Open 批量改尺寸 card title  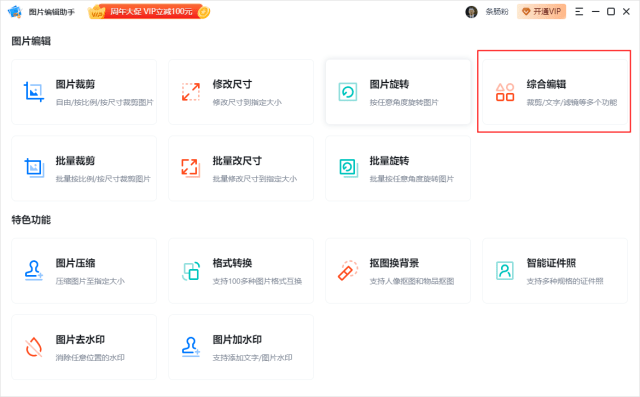237,161
